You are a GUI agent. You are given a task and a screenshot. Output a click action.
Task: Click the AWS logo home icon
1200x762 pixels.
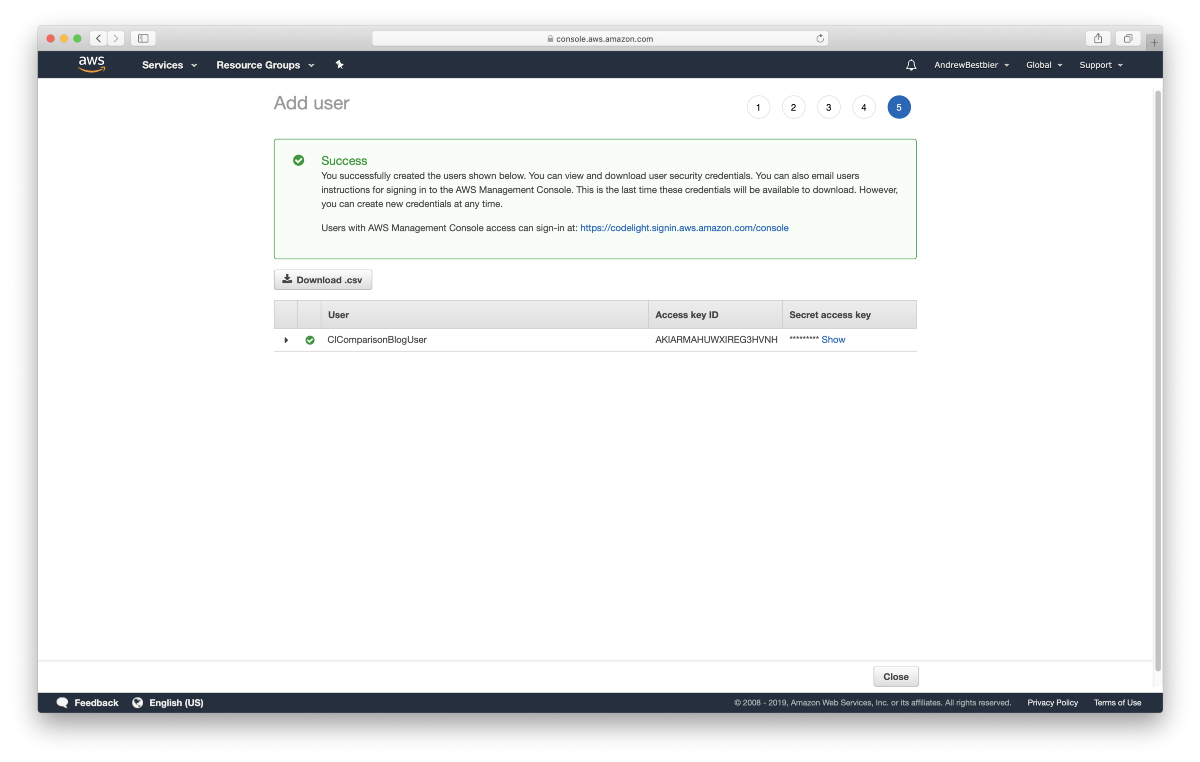coord(91,65)
